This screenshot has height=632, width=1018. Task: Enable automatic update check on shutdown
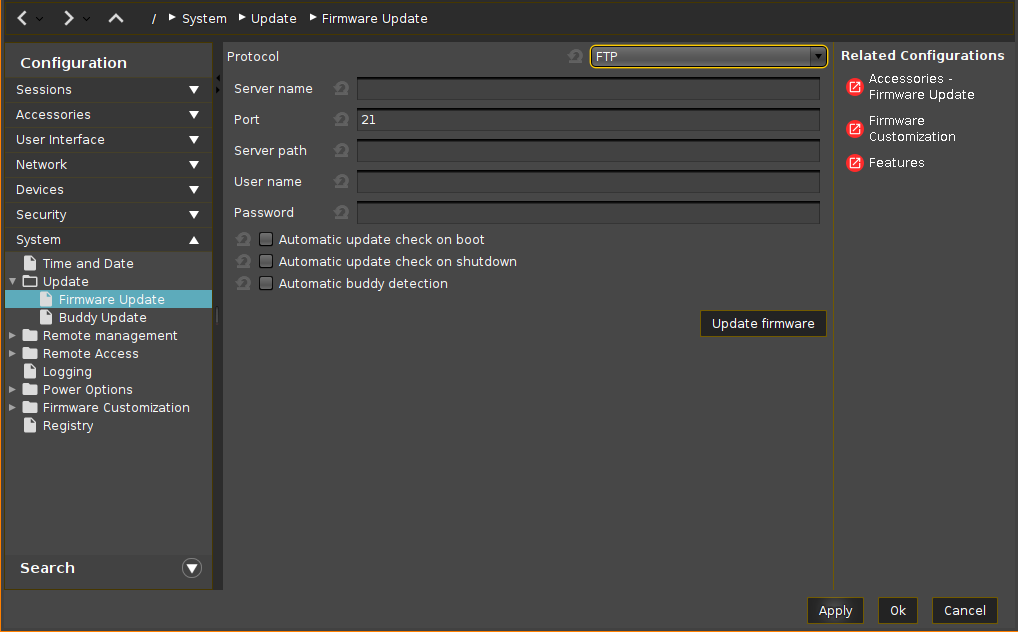[x=266, y=262]
